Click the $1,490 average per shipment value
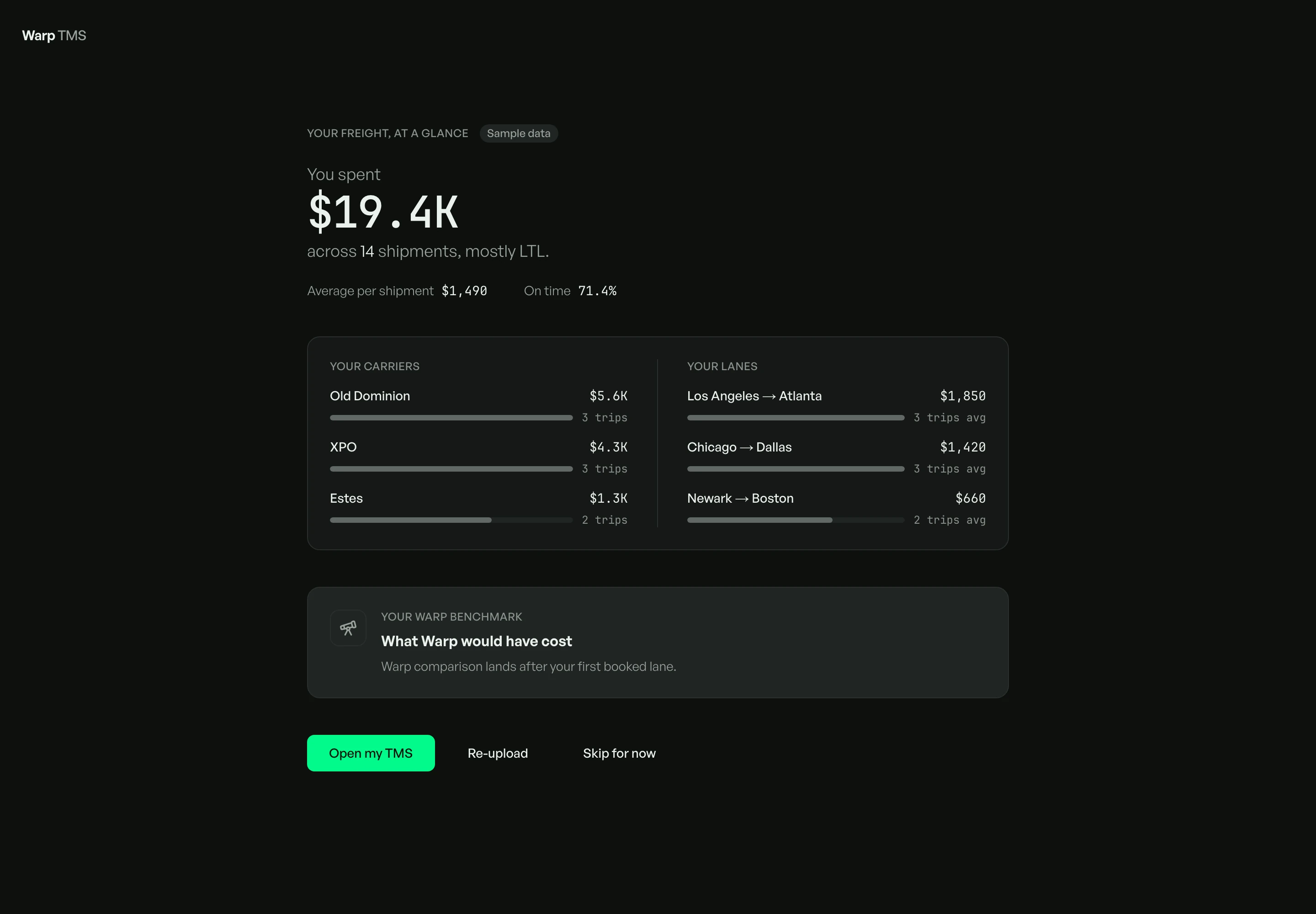Screen dimensions: 1316x914 [x=464, y=291]
